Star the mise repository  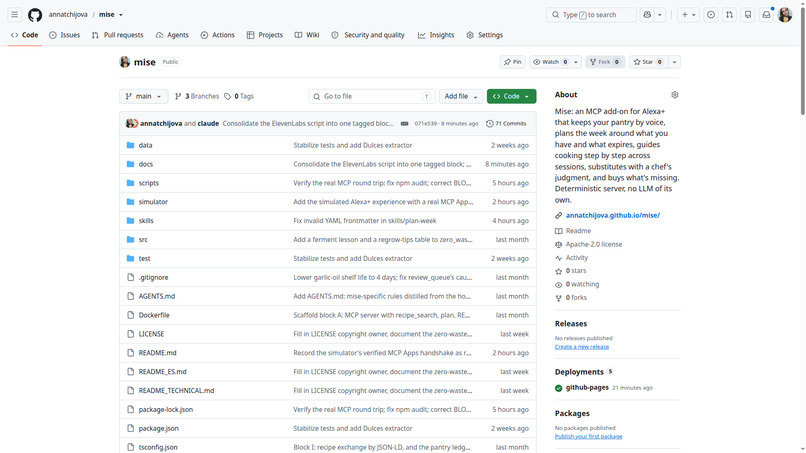(648, 62)
